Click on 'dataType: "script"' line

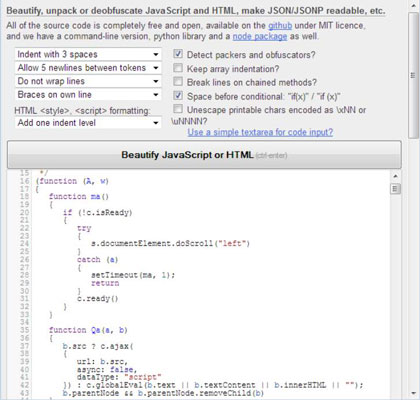pos(119,377)
